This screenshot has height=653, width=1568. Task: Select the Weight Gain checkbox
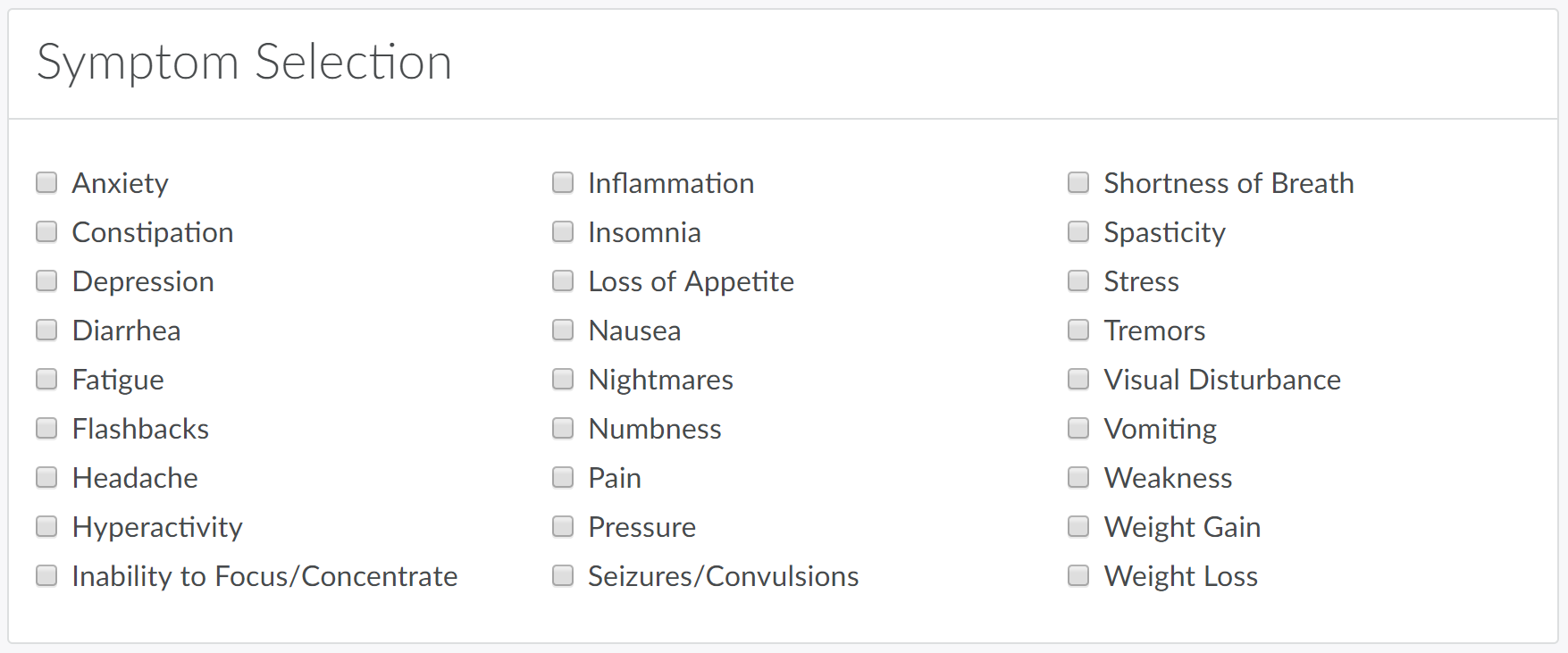click(x=1078, y=527)
